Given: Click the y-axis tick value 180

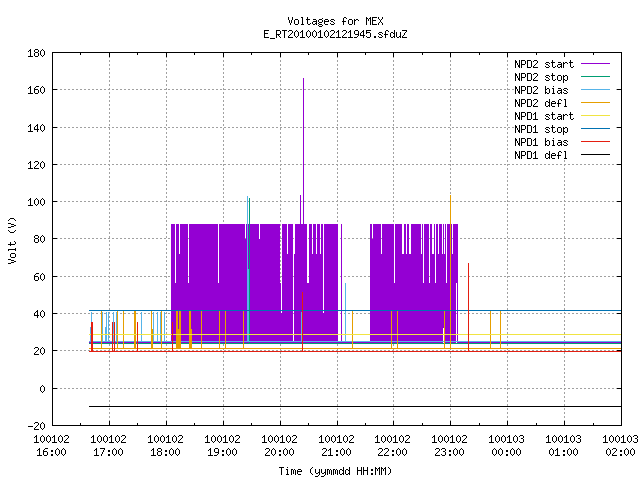Looking at the screenshot, I should coord(36,53).
